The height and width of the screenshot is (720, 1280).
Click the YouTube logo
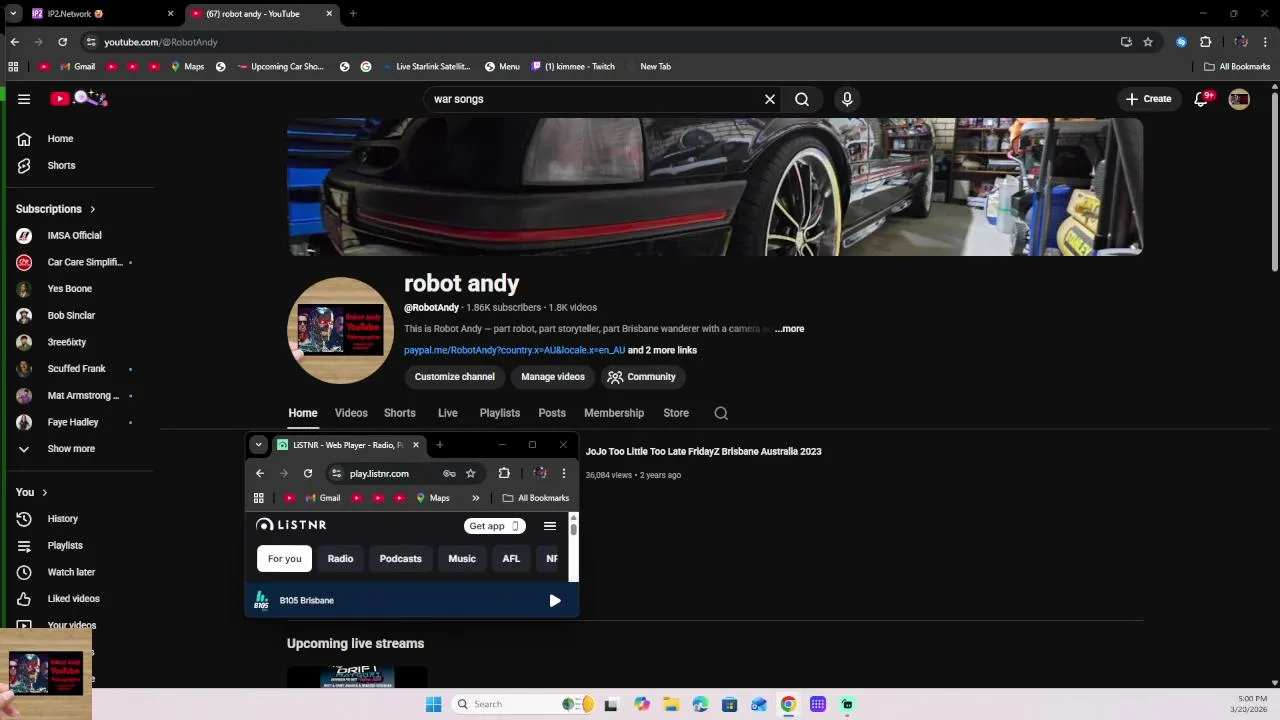point(79,98)
